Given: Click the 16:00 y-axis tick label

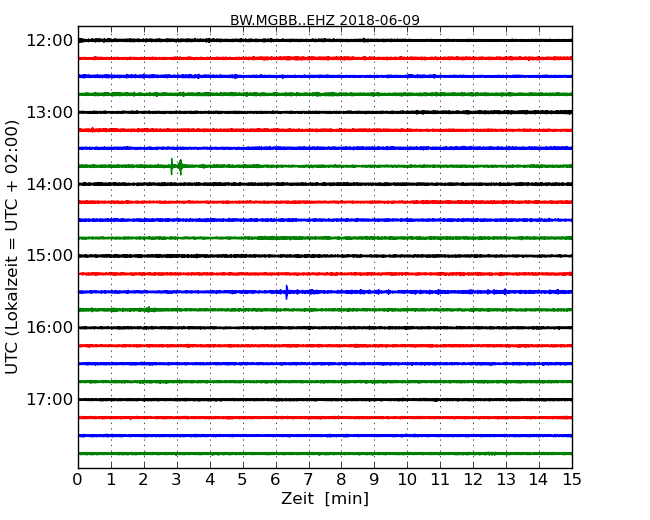Looking at the screenshot, I should click(50, 328).
